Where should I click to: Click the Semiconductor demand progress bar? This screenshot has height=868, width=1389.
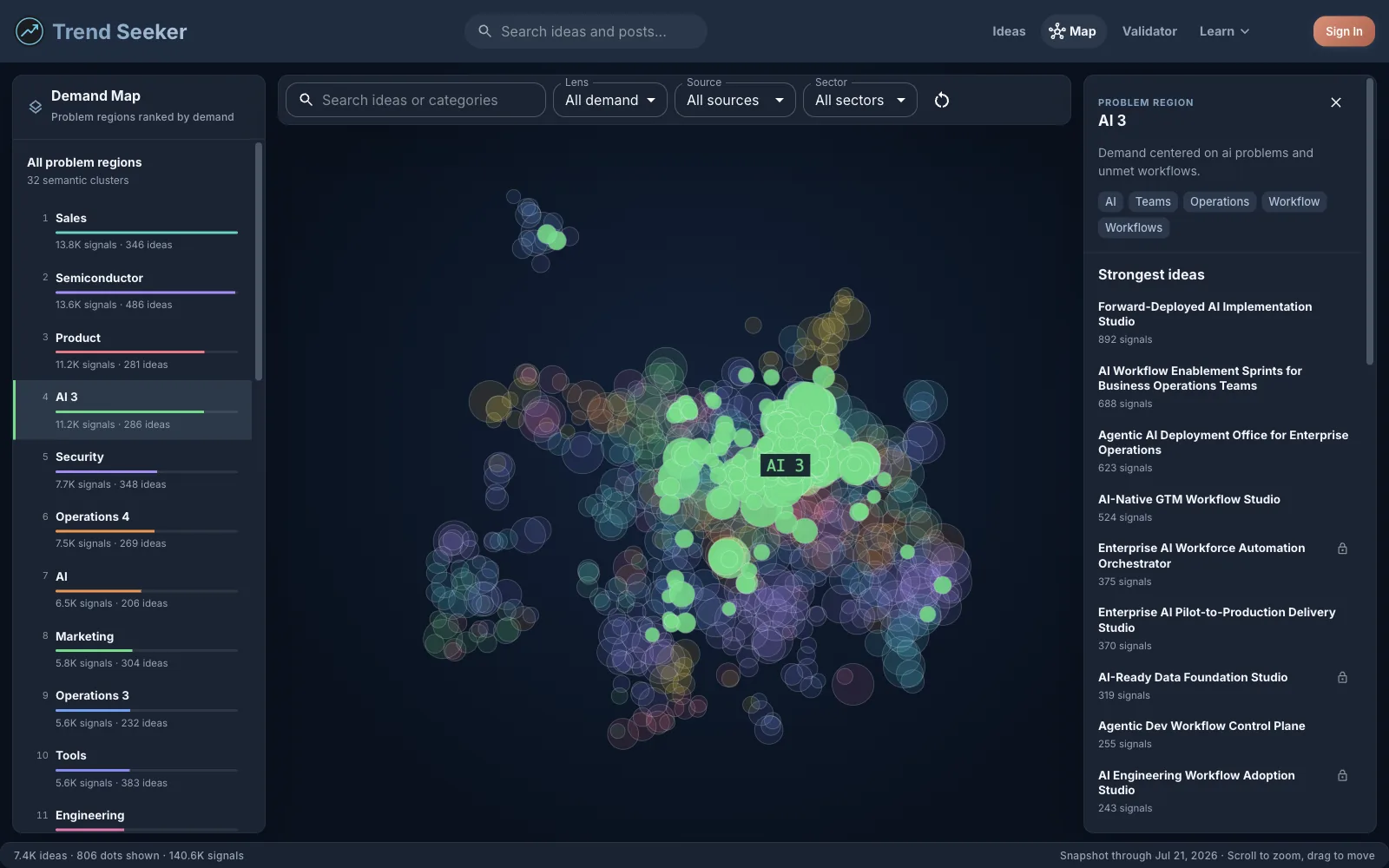point(147,293)
